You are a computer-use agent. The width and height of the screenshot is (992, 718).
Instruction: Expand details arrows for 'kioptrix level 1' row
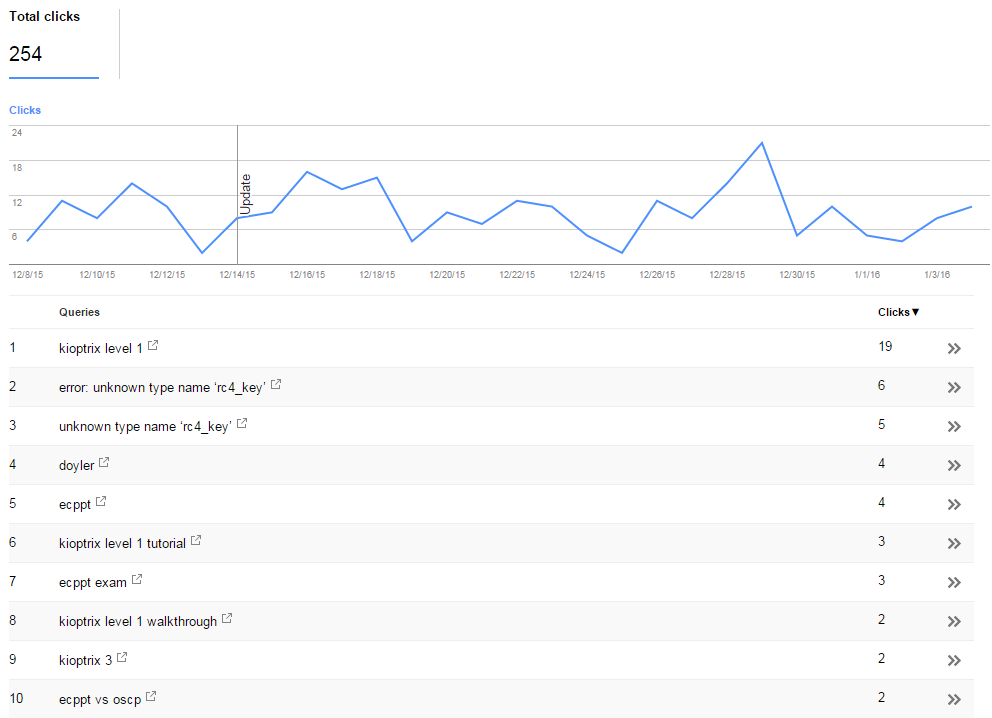coord(954,349)
